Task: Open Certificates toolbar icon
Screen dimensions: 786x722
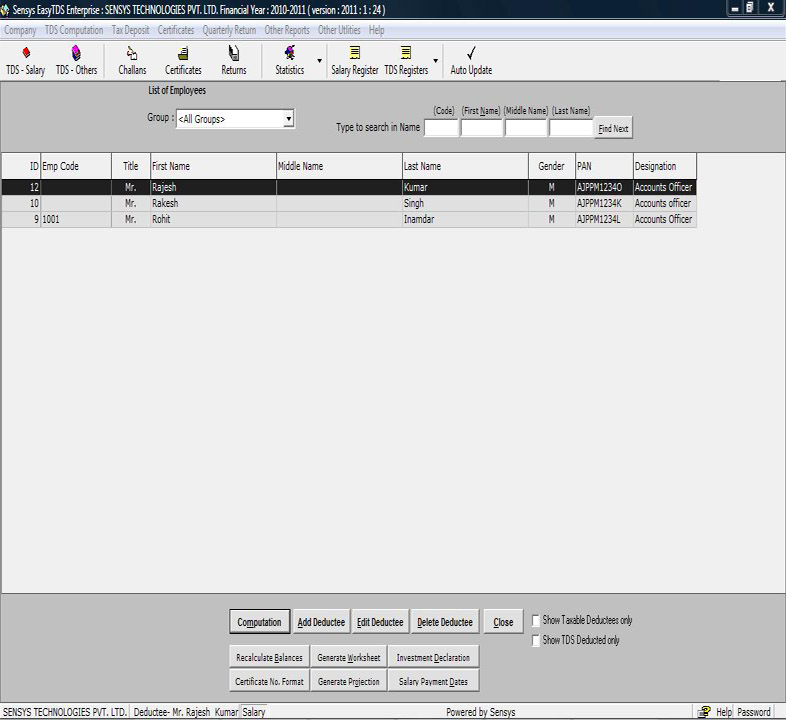Action: tap(183, 61)
